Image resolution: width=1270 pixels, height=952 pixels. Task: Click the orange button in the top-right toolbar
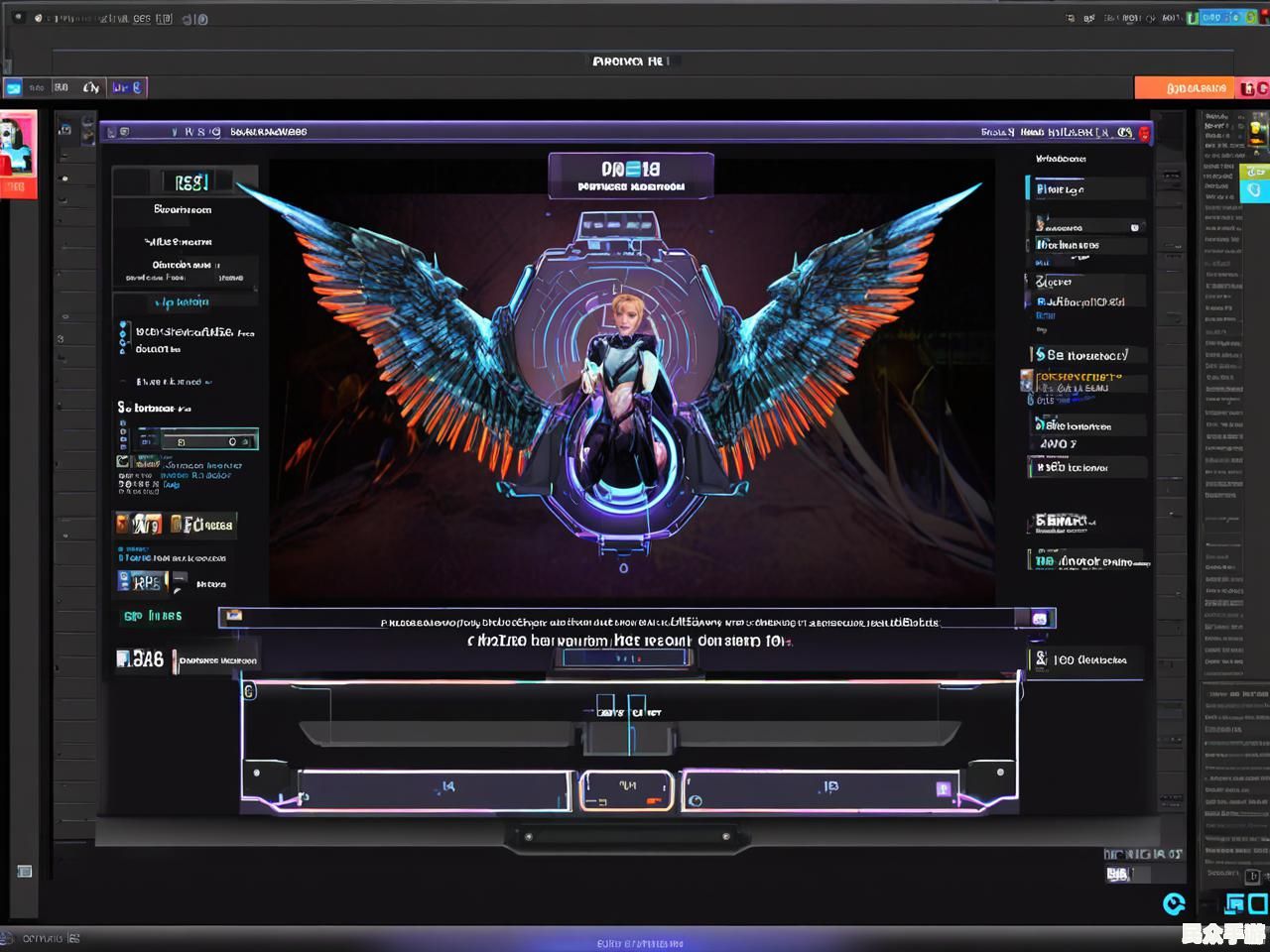pyautogui.click(x=1185, y=88)
